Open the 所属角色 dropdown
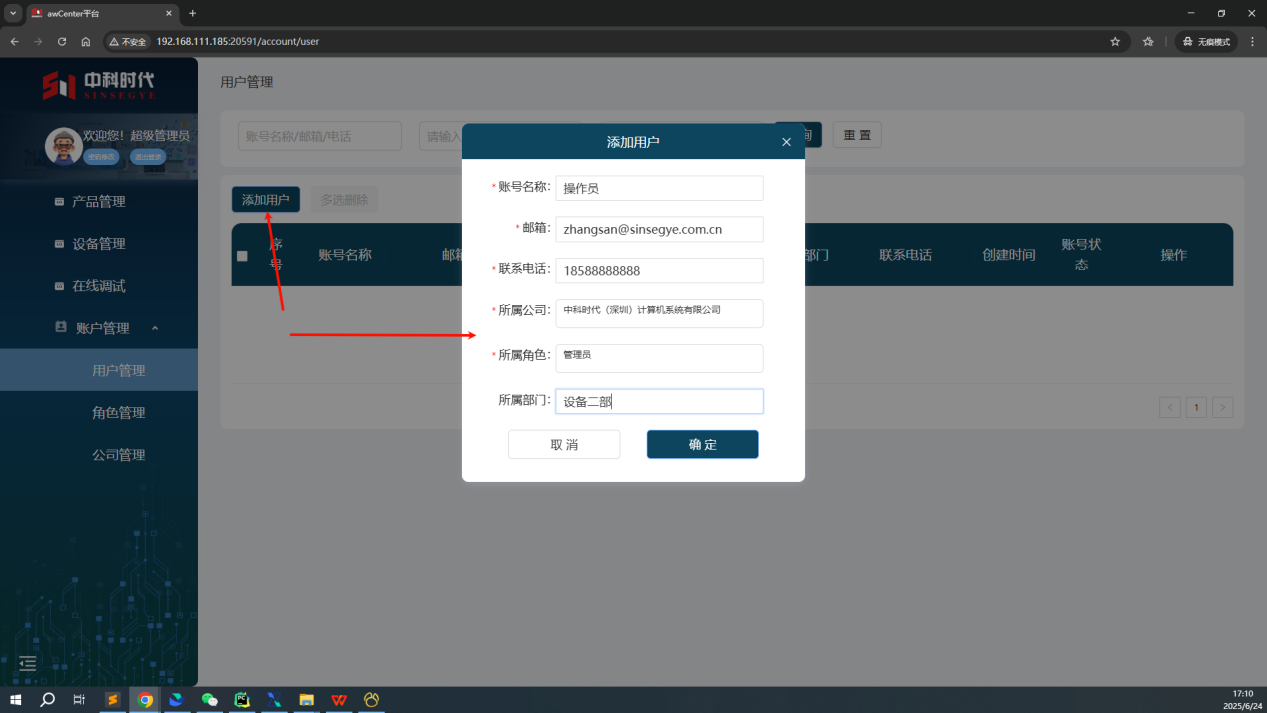The width and height of the screenshot is (1267, 713). coord(659,358)
